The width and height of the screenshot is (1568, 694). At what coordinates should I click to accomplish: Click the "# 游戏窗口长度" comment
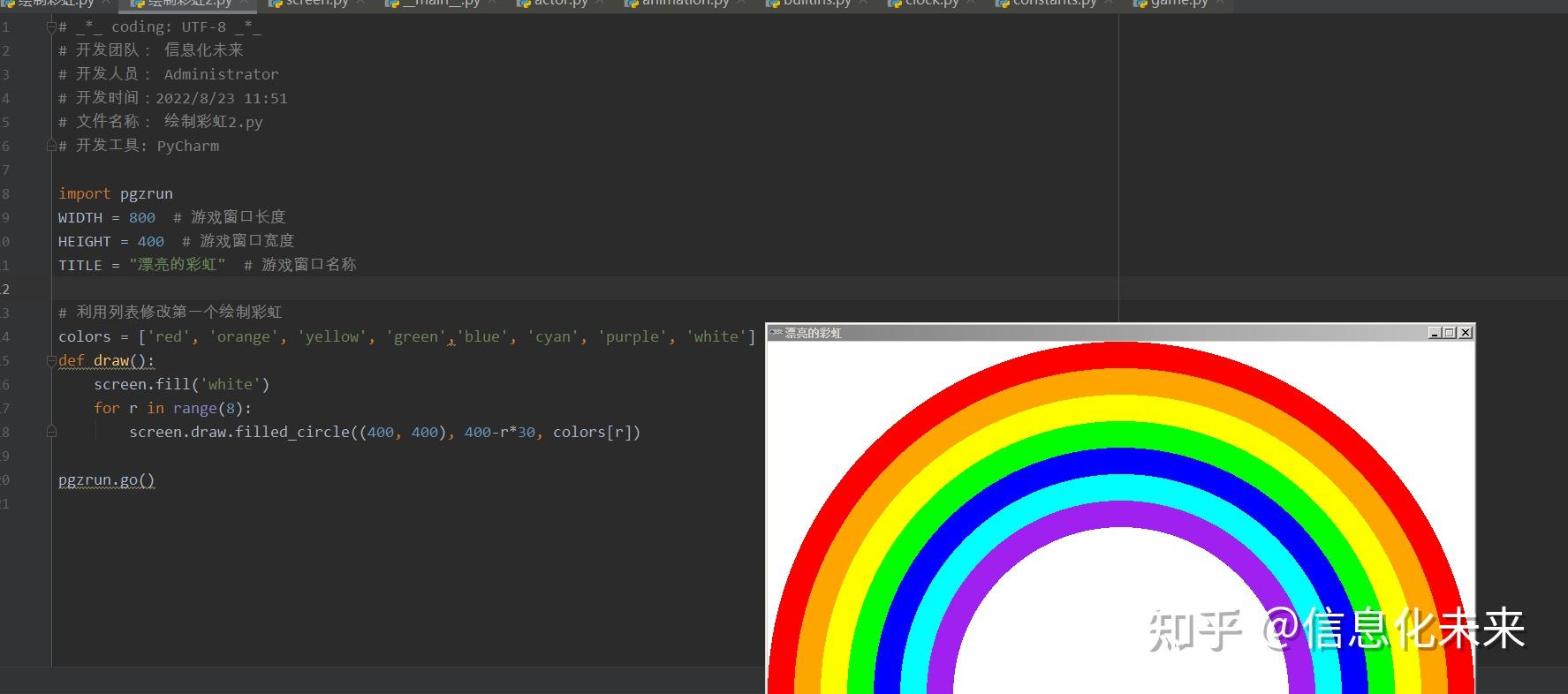pos(230,217)
